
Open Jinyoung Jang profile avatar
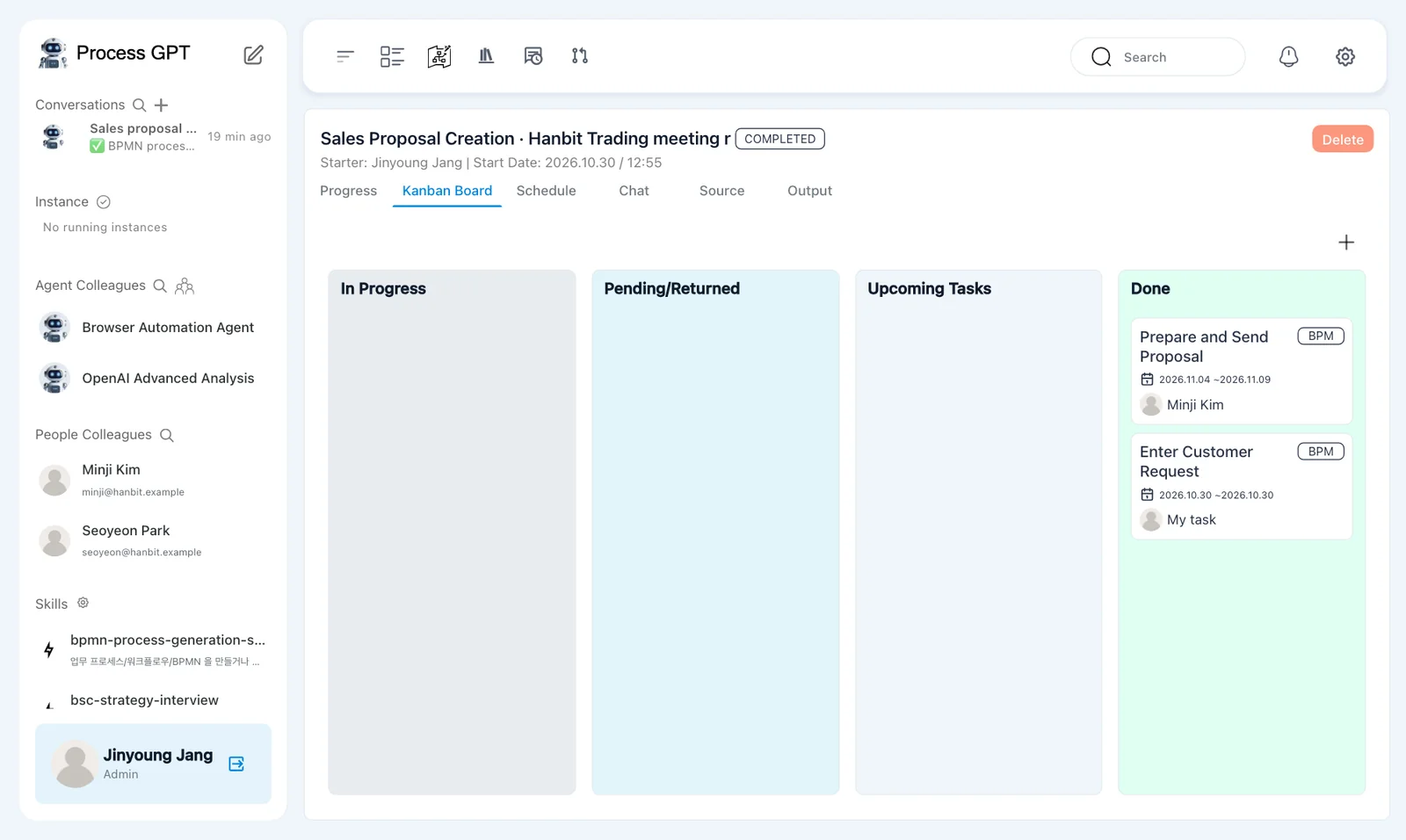coord(75,764)
